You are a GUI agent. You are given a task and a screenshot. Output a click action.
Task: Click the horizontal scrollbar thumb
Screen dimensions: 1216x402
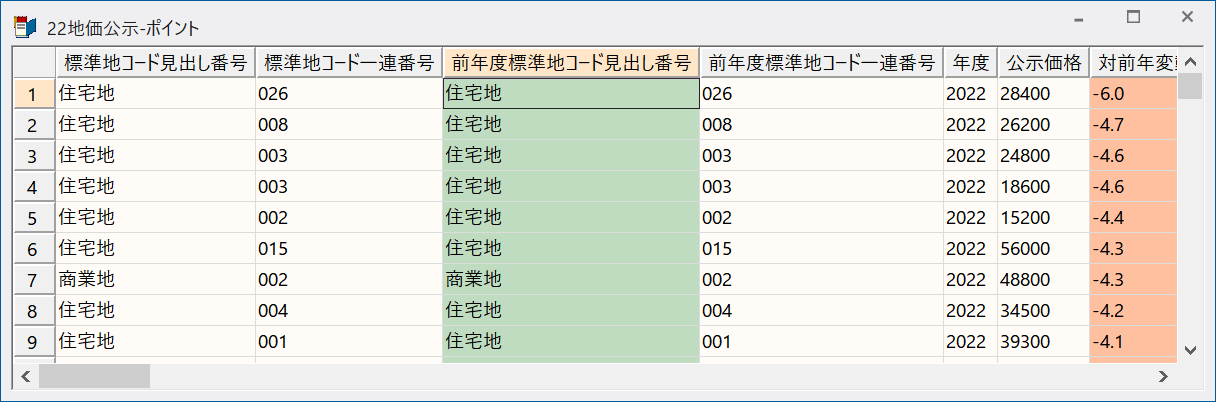pos(94,377)
